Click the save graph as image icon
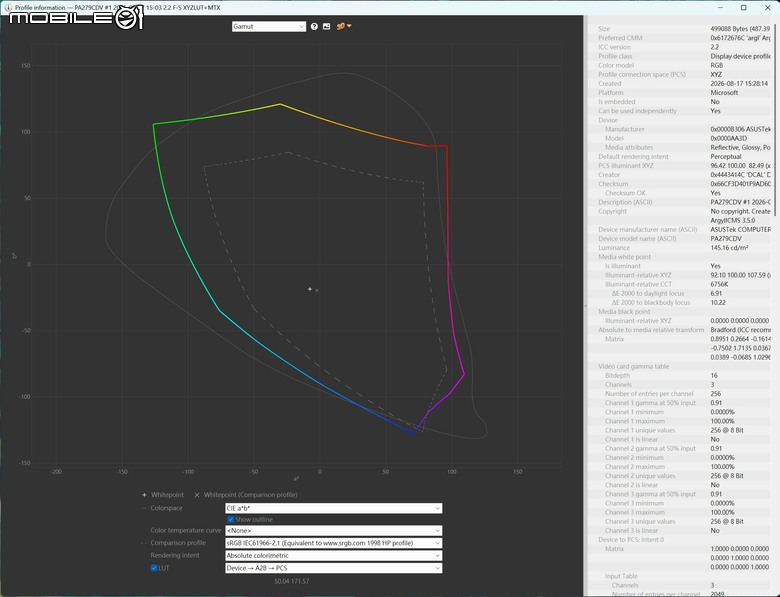 326,26
